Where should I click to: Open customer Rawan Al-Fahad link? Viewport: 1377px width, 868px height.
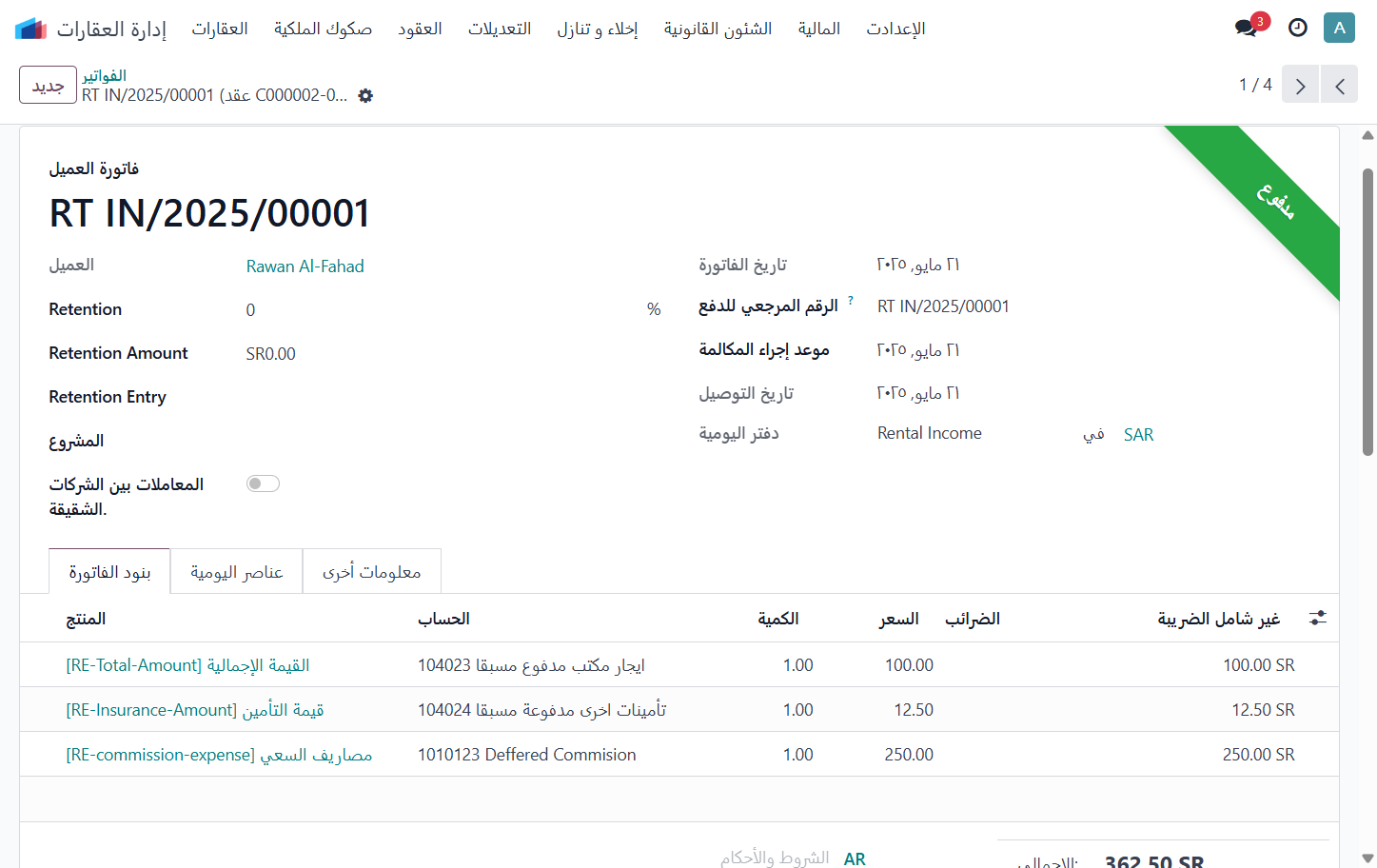pyautogui.click(x=305, y=266)
